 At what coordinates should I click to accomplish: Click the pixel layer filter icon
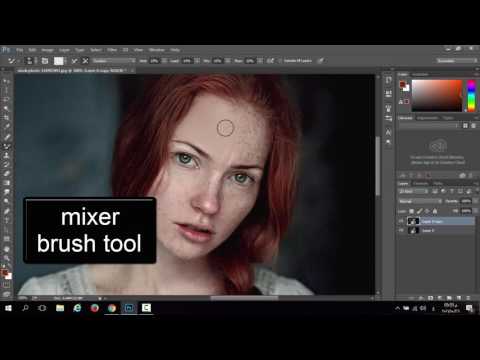(435, 191)
